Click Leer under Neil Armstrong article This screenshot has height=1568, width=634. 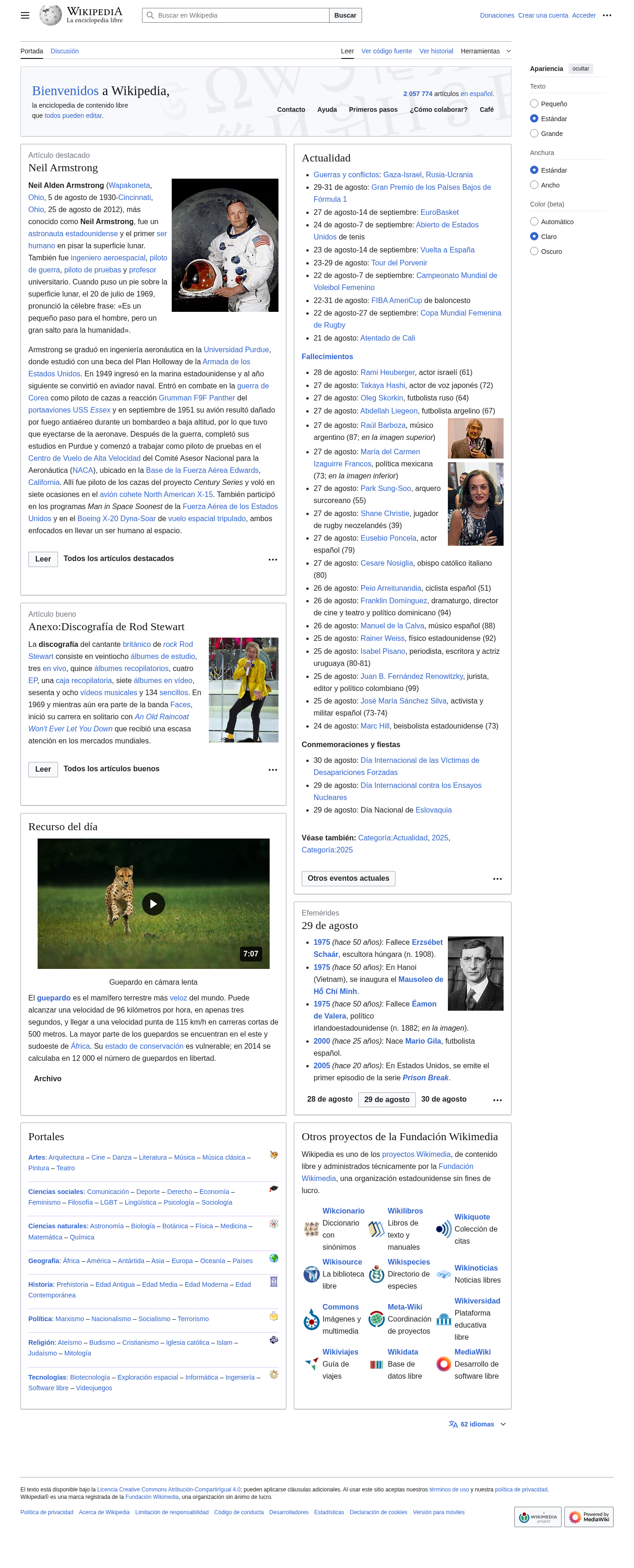coord(43,559)
